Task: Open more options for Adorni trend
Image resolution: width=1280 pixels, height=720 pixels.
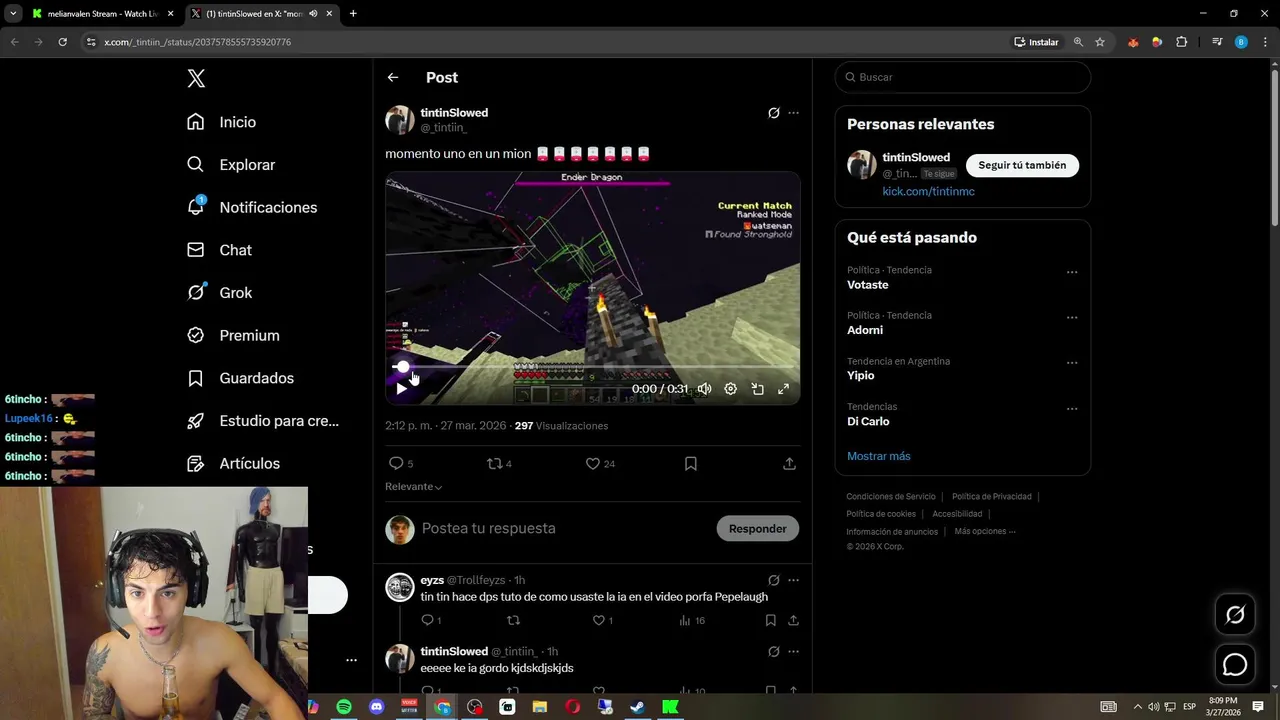Action: click(1072, 318)
